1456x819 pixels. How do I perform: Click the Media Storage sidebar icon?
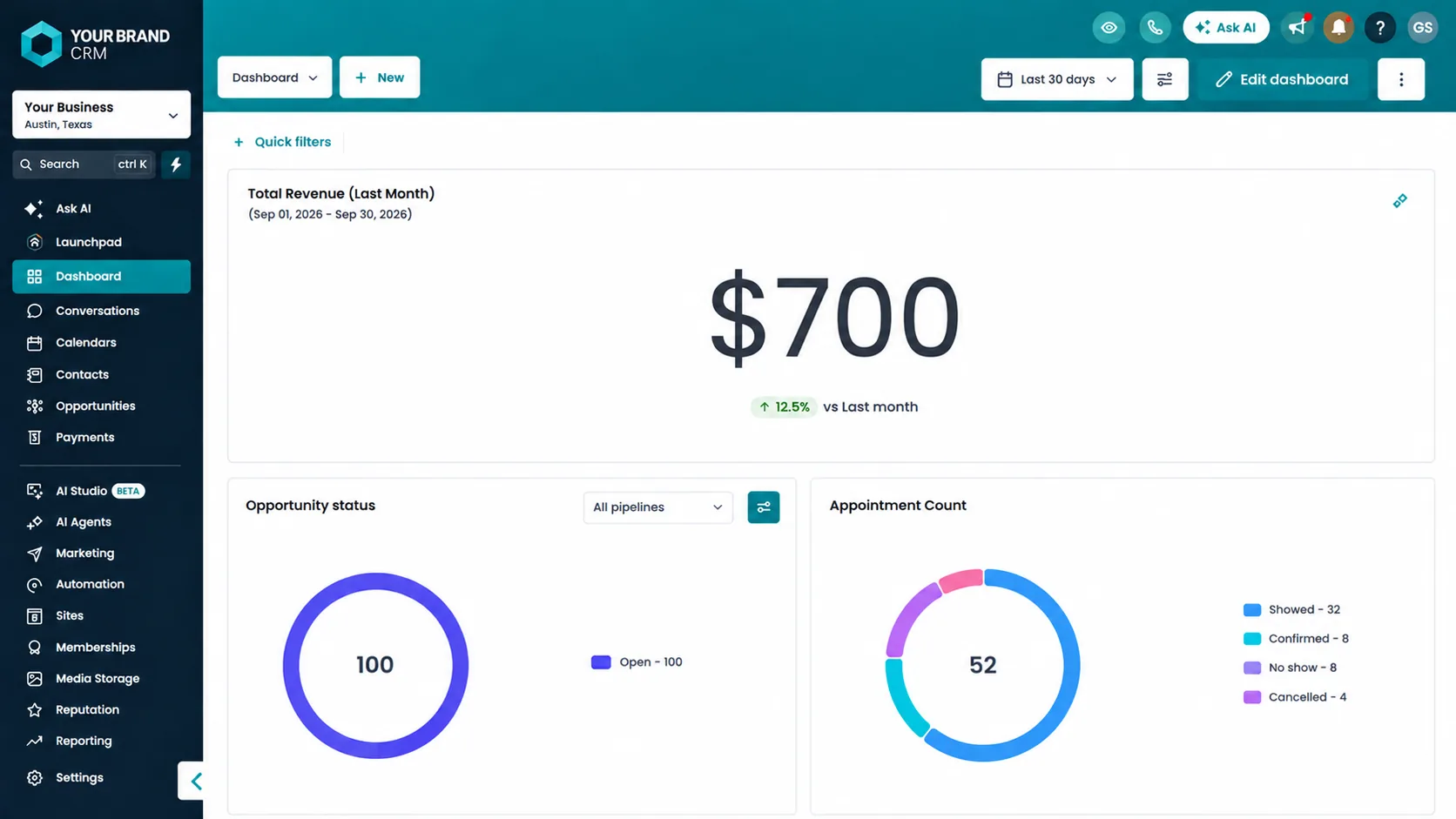(35, 679)
